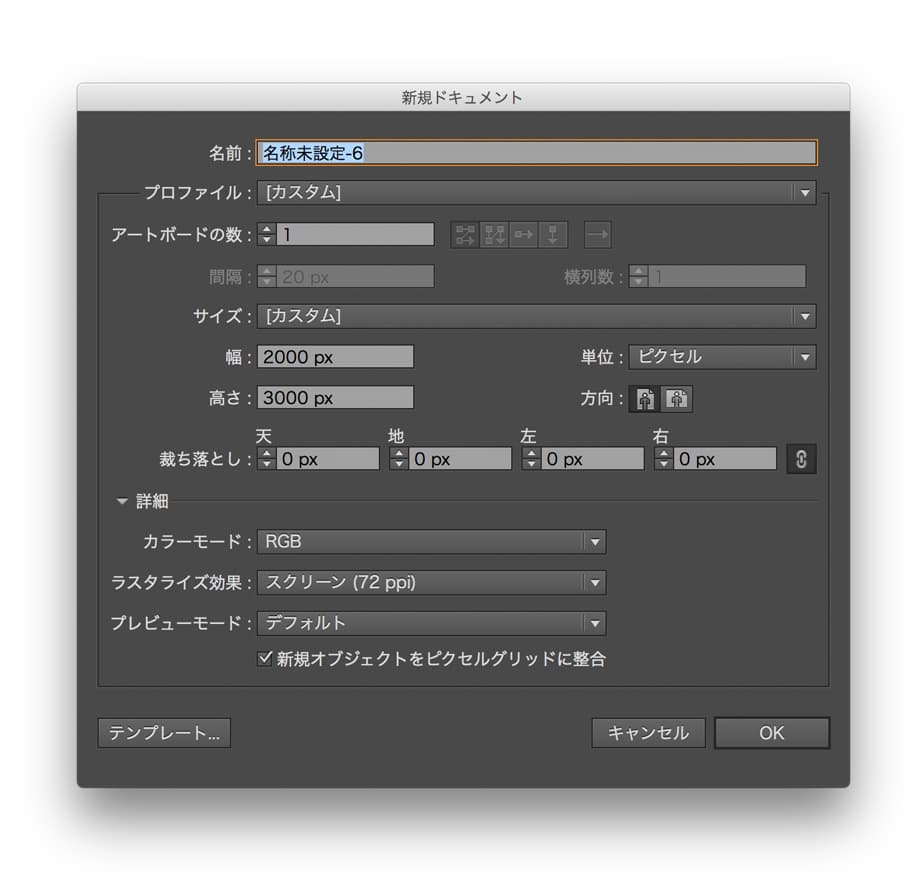Open the プロファイル profile dropdown
This screenshot has width=911, height=894.
pyautogui.click(x=804, y=192)
